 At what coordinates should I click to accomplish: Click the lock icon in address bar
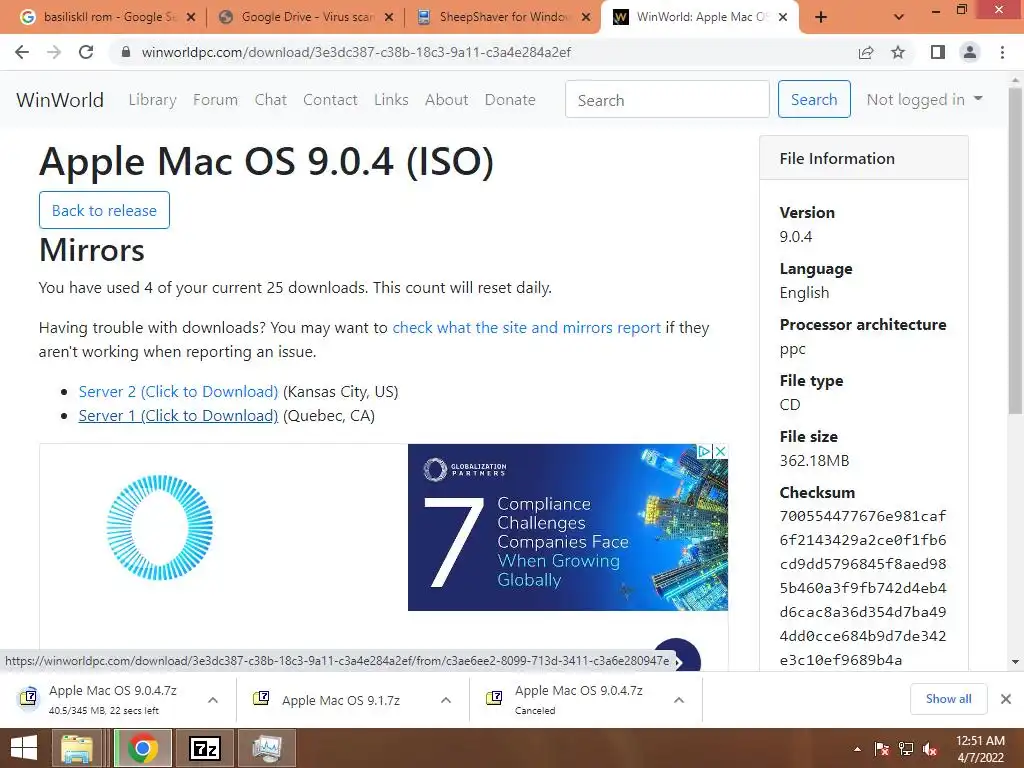coord(126,52)
